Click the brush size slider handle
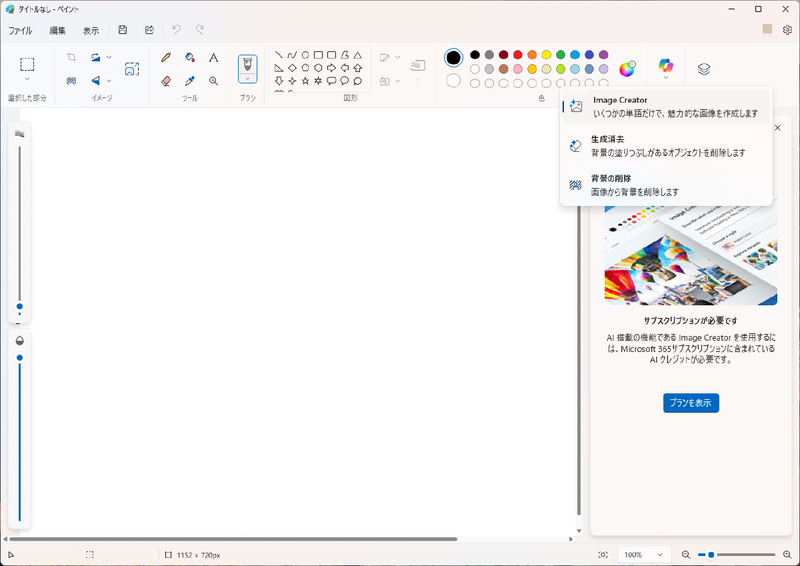This screenshot has width=800, height=566. coord(19,306)
